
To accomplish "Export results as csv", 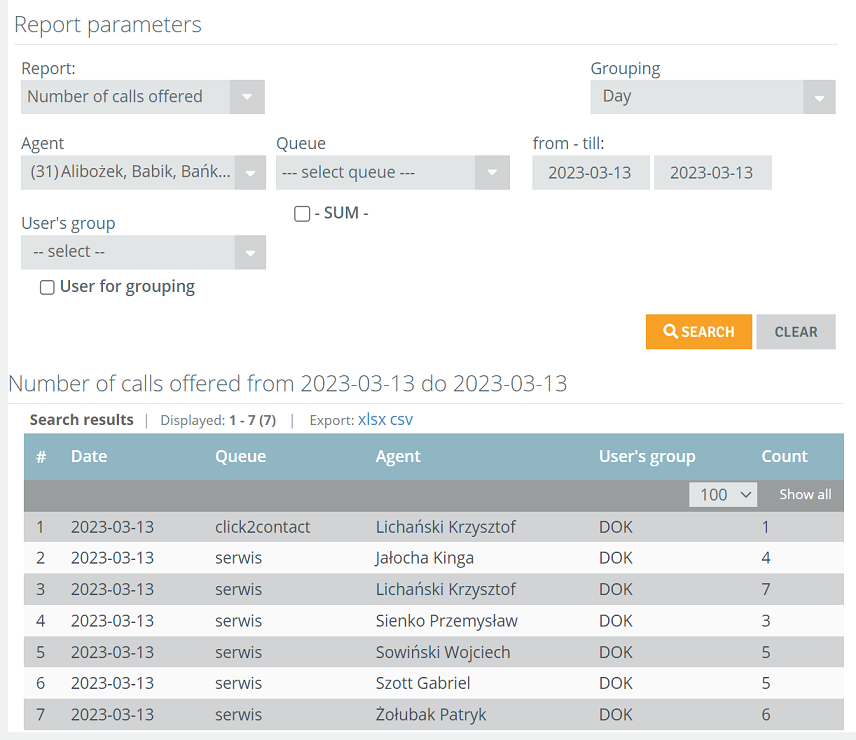I will (x=401, y=419).
